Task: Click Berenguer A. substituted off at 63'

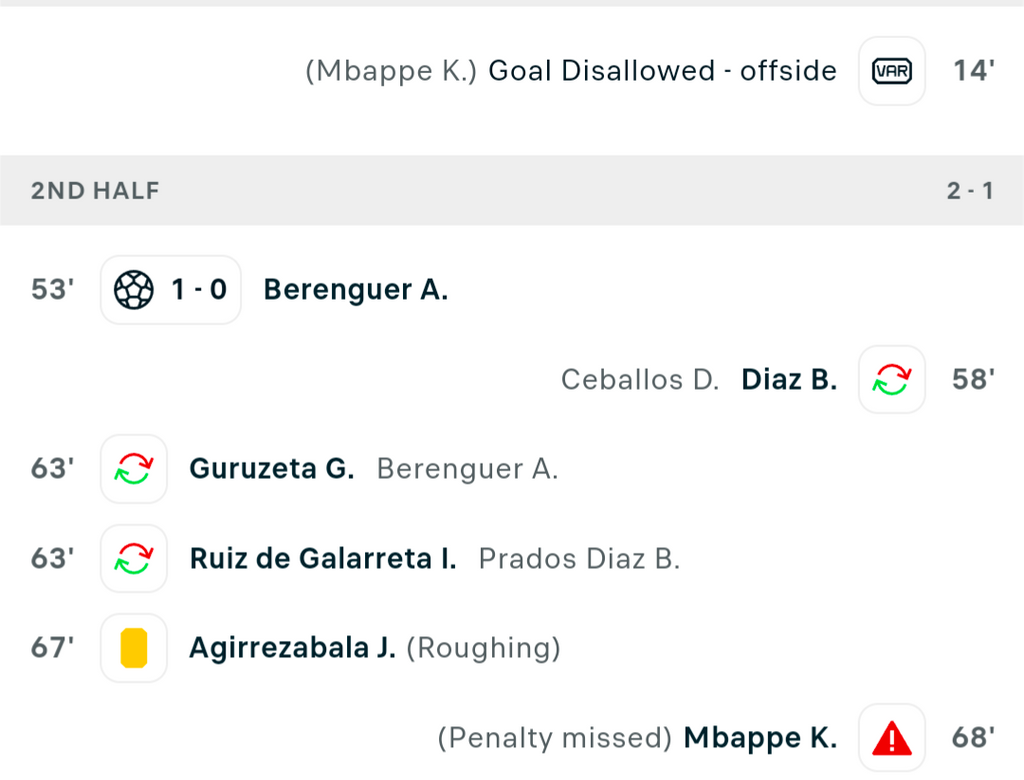Action: click(467, 469)
